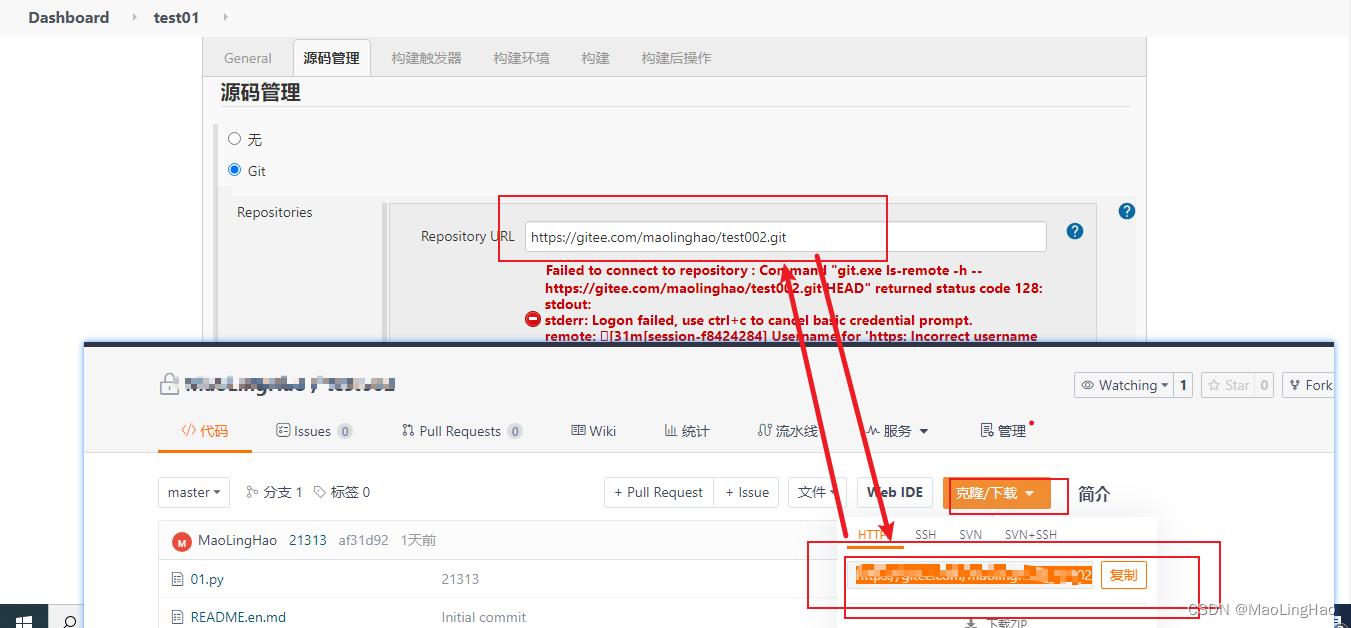Open the 标签 0 tags link
Screen dimensions: 1351x628
point(342,492)
